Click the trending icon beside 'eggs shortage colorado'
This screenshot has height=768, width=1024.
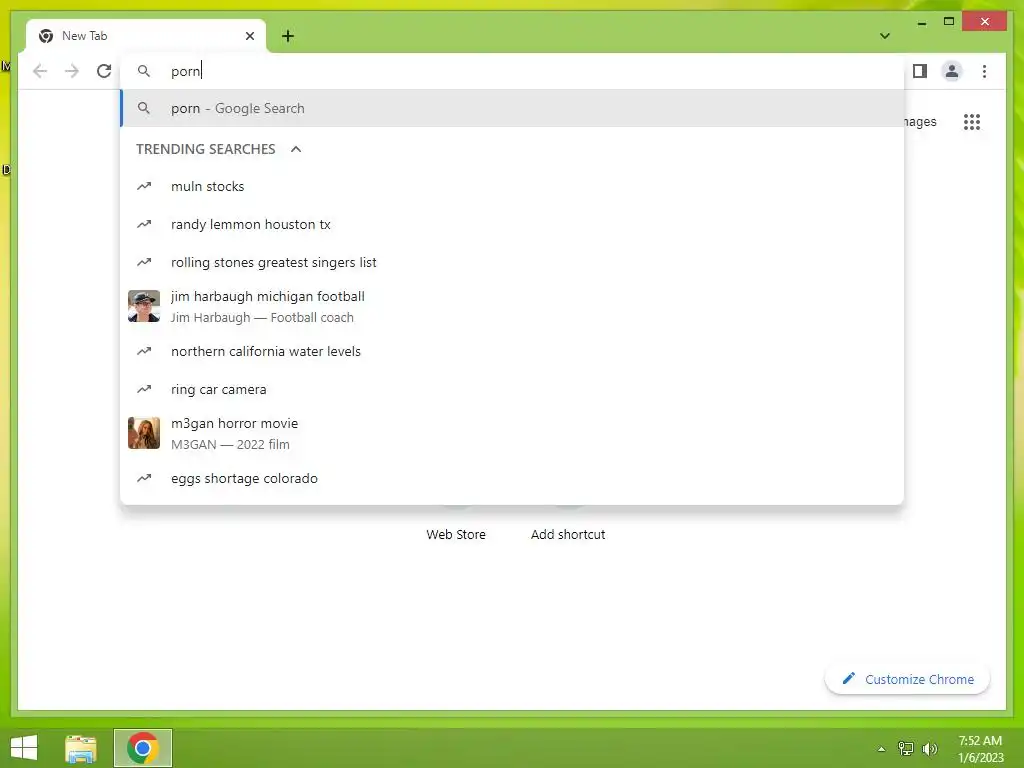point(144,479)
